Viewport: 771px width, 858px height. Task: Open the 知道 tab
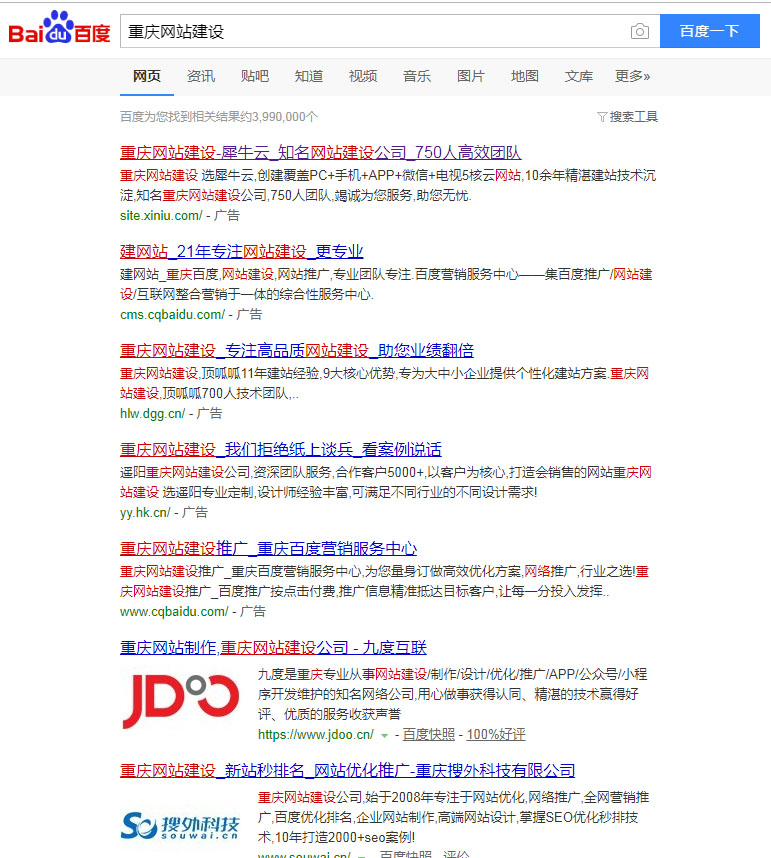(x=308, y=76)
